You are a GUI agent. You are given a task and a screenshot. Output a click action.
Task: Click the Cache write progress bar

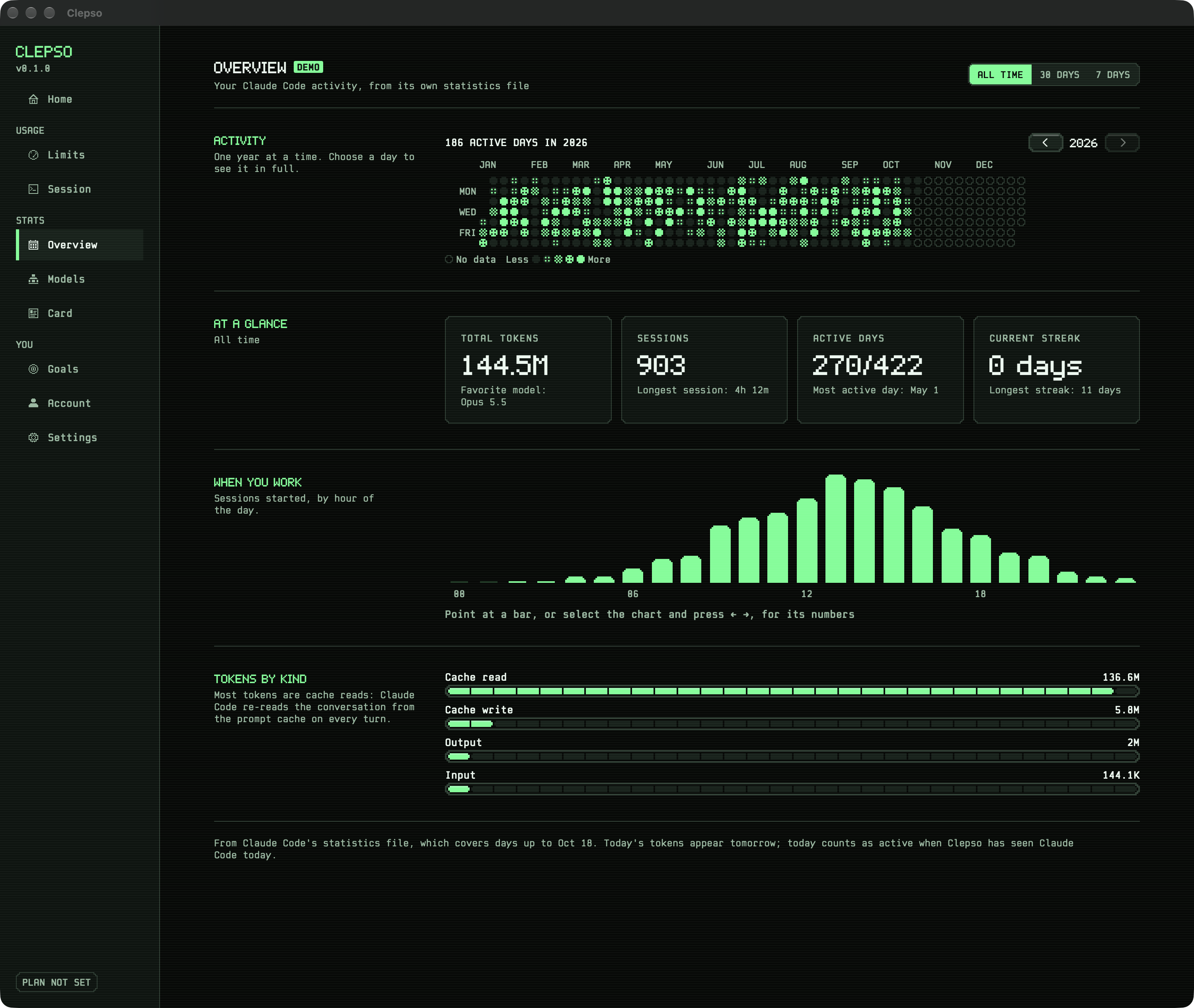[792, 724]
